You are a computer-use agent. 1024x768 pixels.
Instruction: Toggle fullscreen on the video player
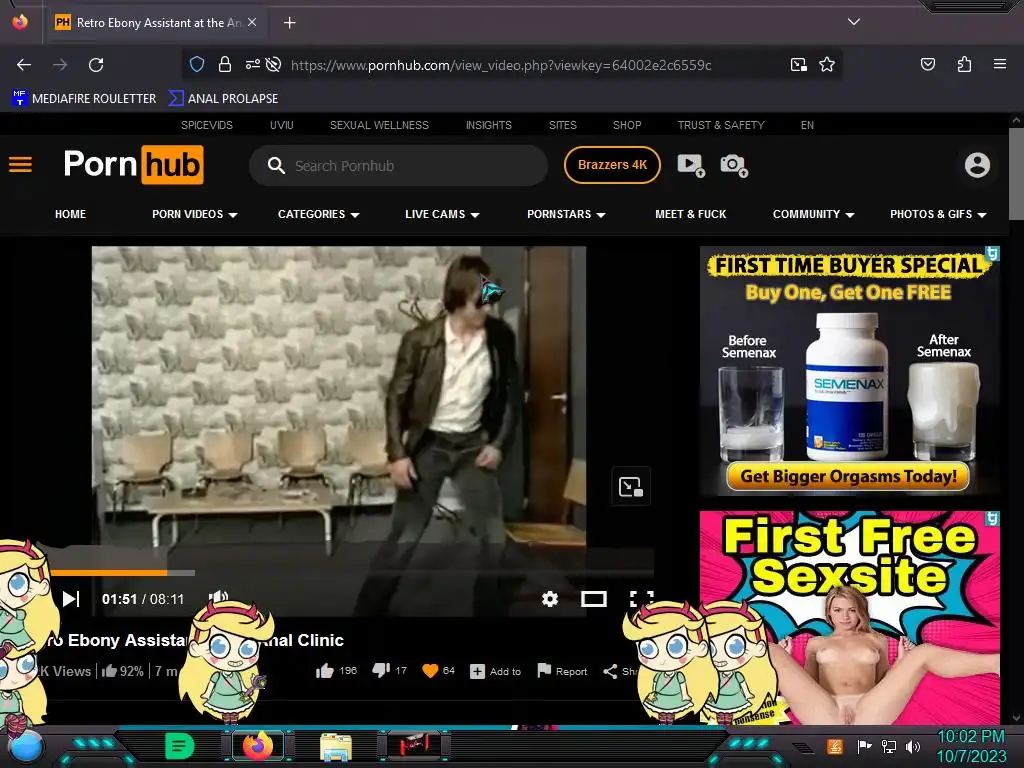641,598
